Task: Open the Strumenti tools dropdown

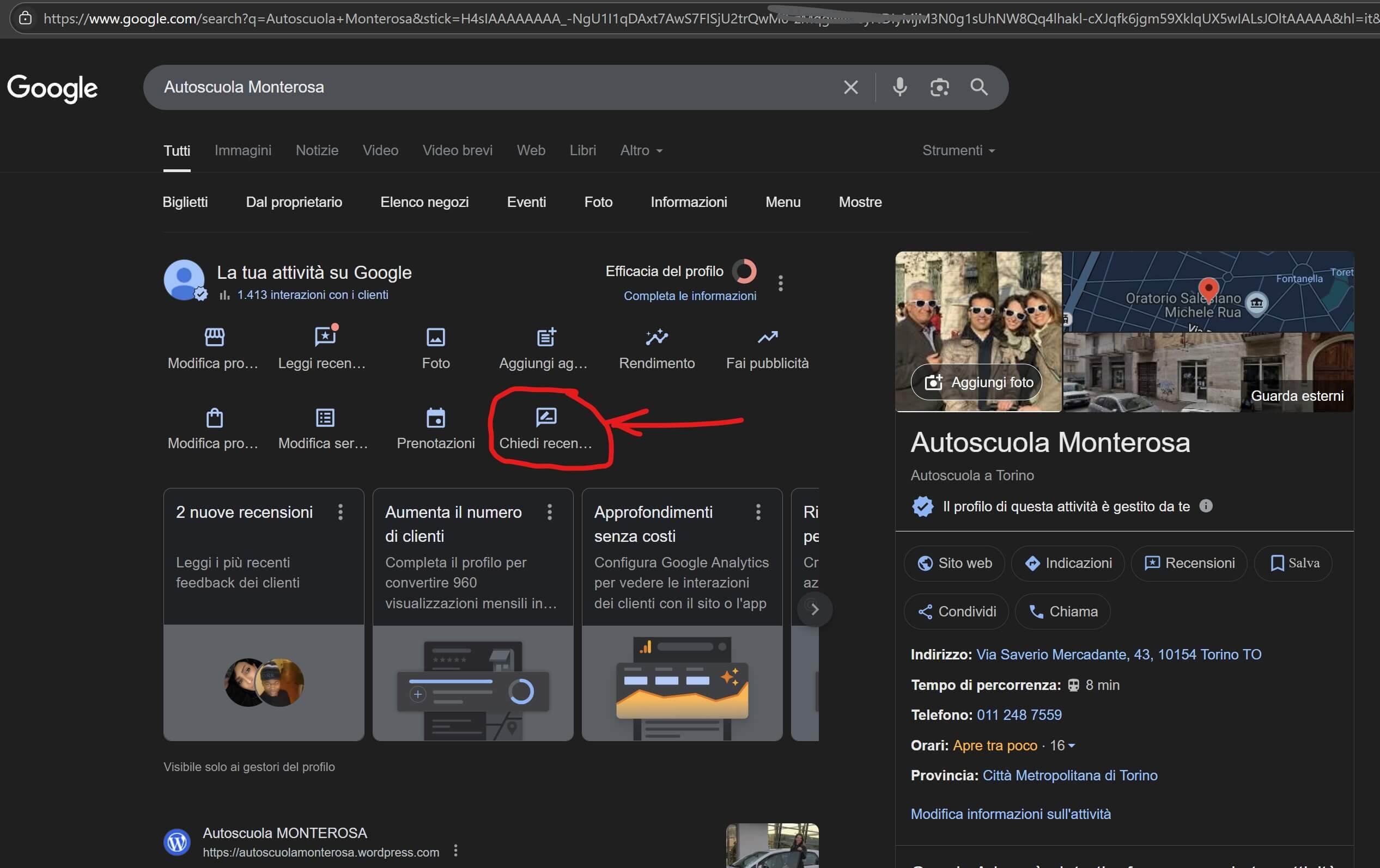Action: point(958,151)
